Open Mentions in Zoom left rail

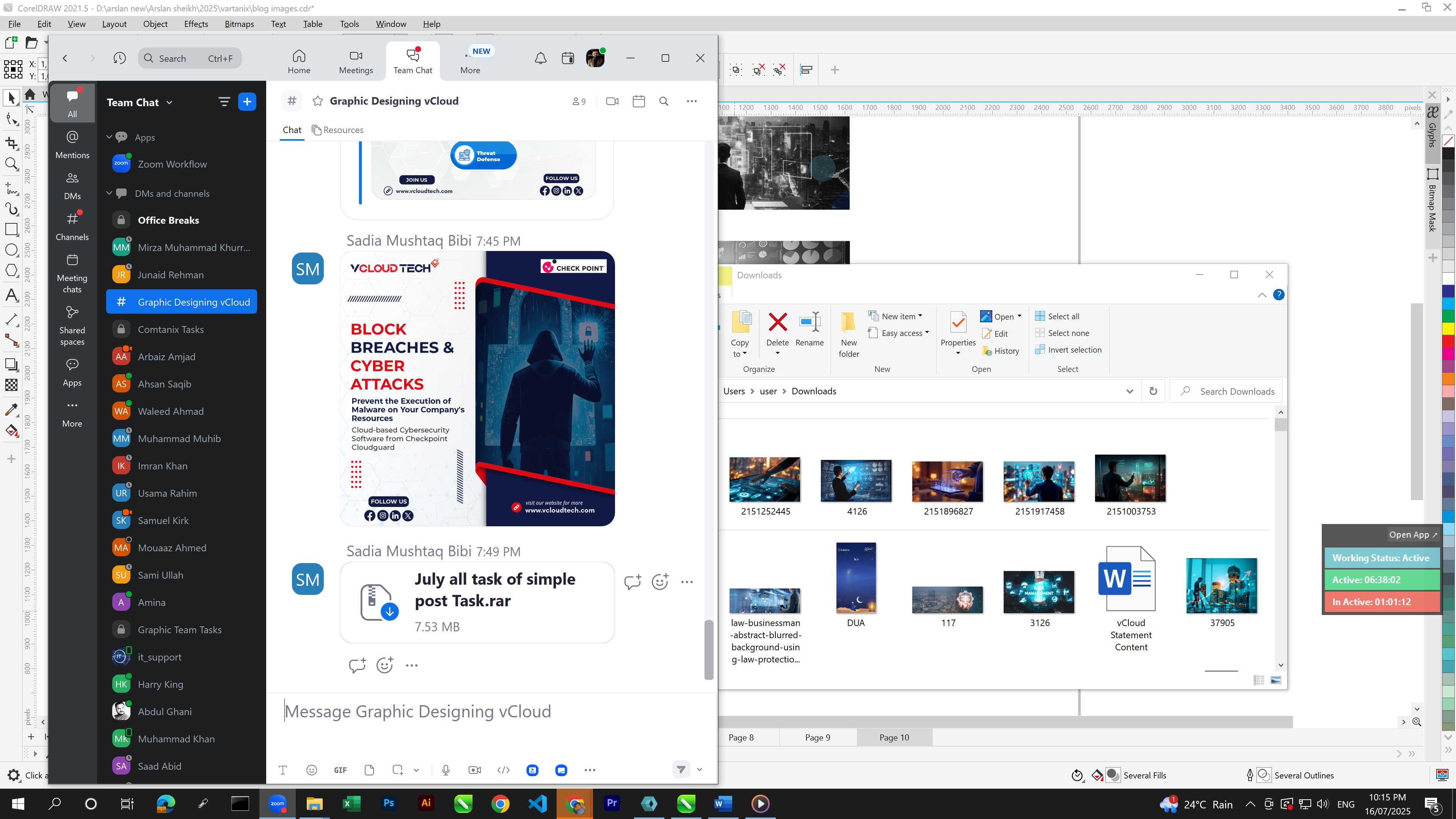[72, 144]
